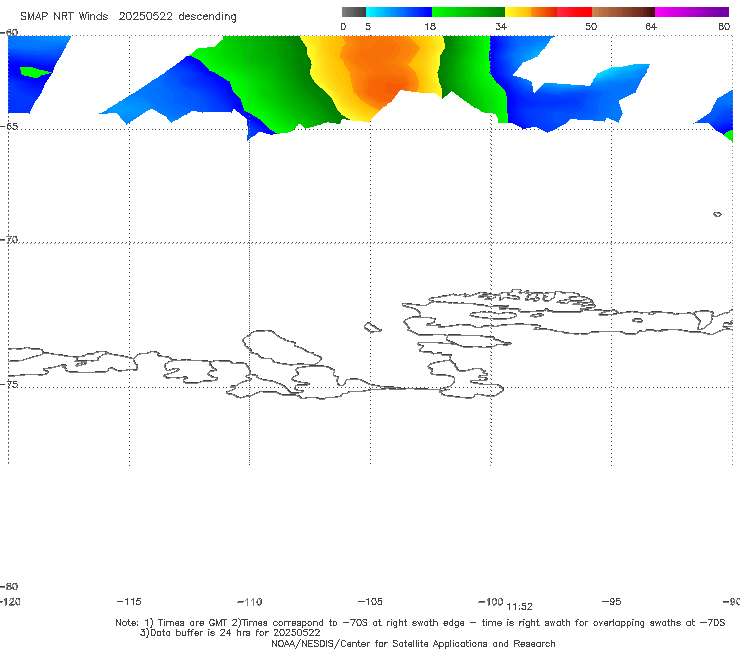This screenshot has width=740, height=650.
Task: Click the latitude label "-70"
Action: click(9, 240)
